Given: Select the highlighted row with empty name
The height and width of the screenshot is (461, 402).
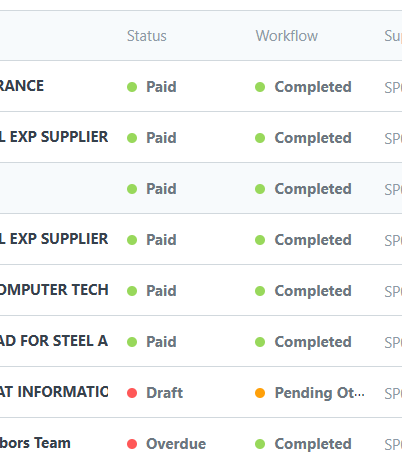Looking at the screenshot, I should pos(201,188).
